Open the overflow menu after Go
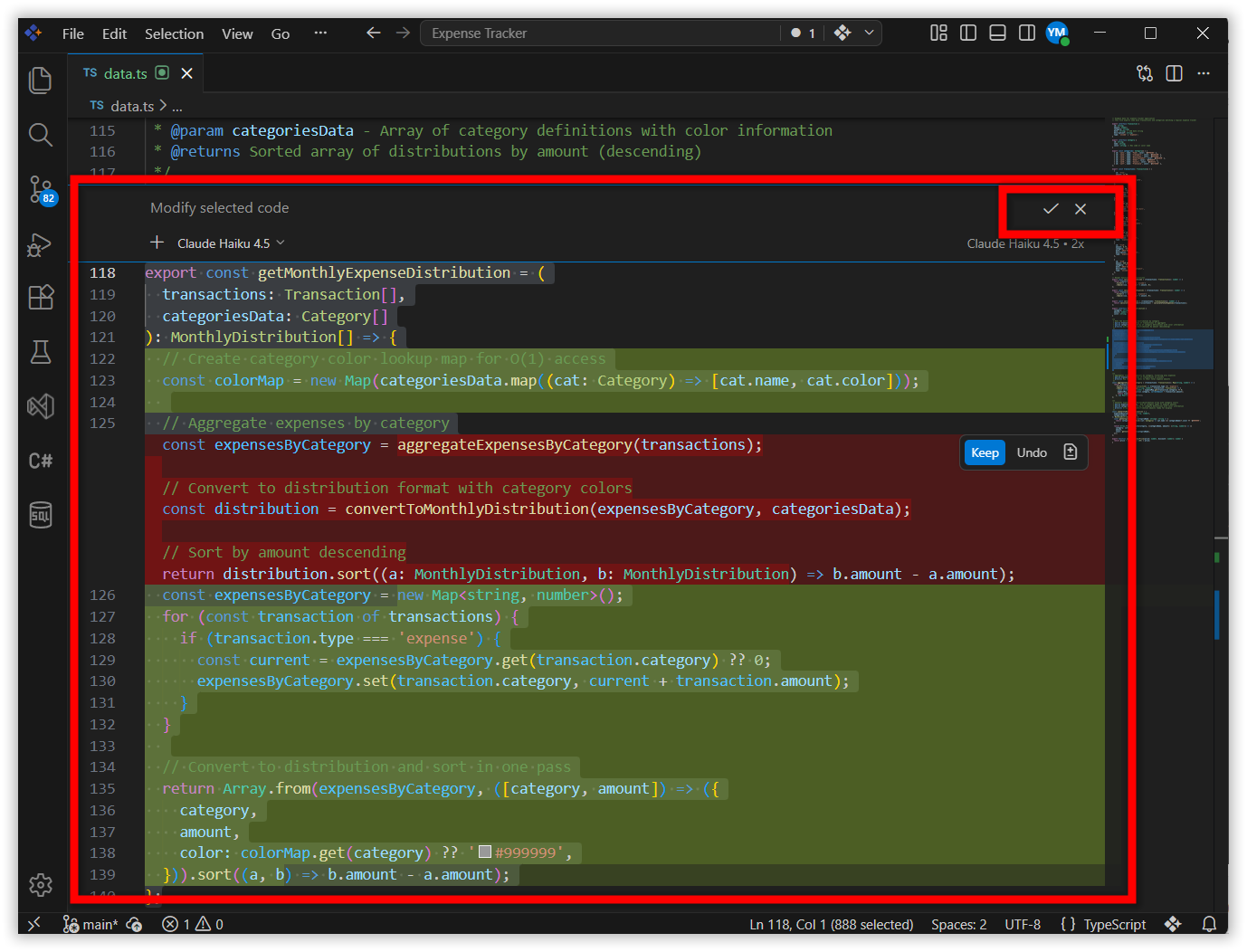 point(320,33)
